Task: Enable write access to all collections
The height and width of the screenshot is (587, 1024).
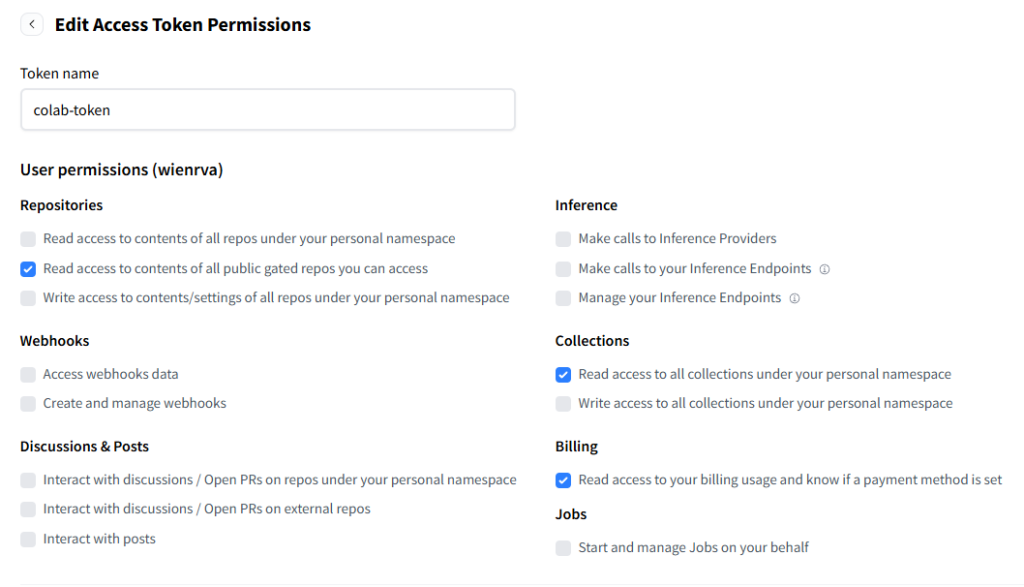Action: click(563, 404)
